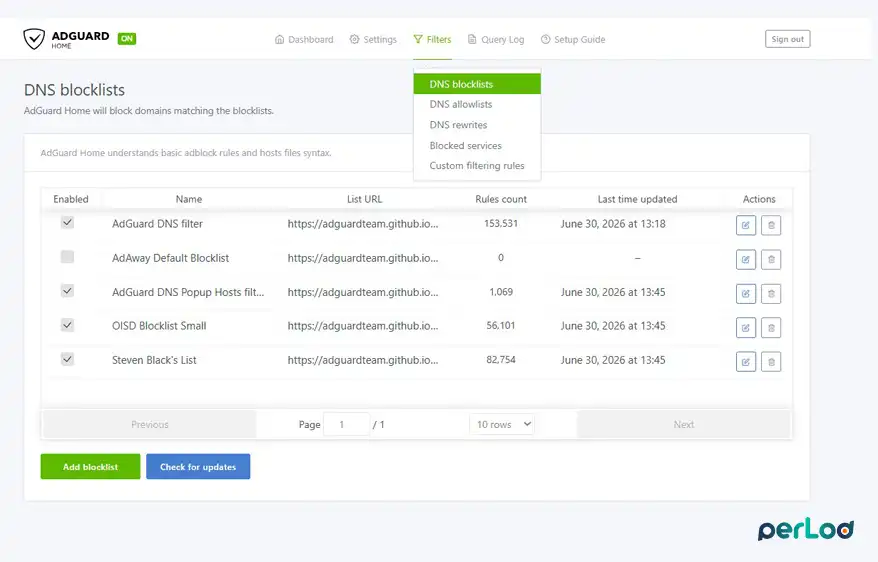Click the Previous page button
Screen dimensions: 878x562
coord(150,424)
